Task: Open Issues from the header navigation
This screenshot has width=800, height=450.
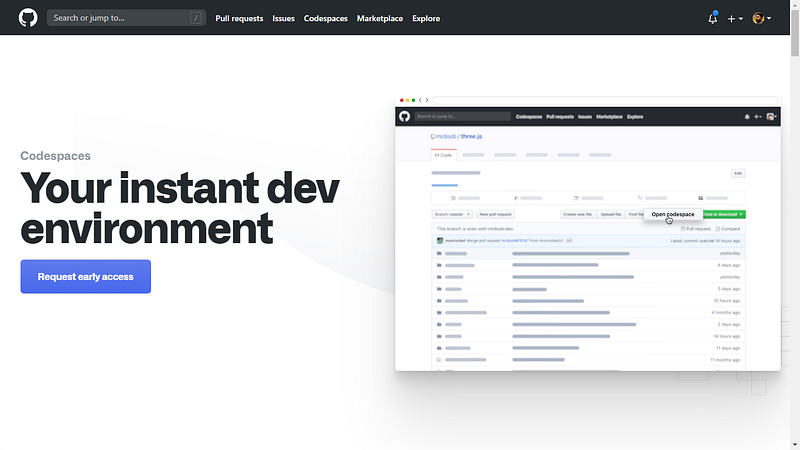Action: pyautogui.click(x=283, y=18)
